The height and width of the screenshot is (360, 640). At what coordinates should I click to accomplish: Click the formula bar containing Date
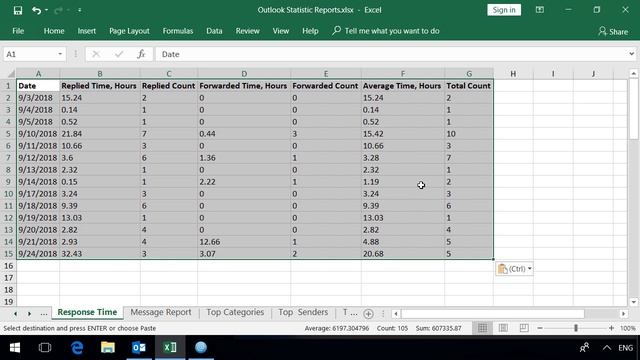click(391, 54)
